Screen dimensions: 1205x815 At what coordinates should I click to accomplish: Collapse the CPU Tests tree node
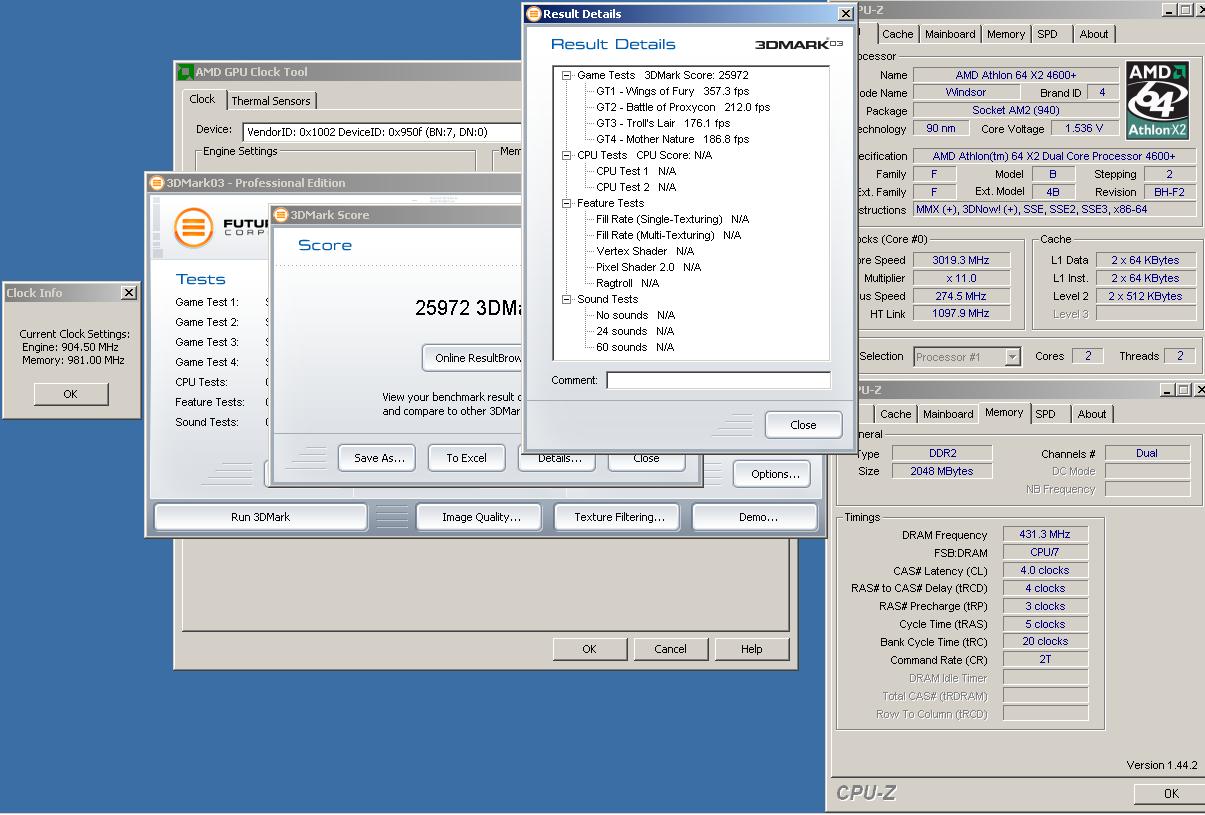point(567,155)
